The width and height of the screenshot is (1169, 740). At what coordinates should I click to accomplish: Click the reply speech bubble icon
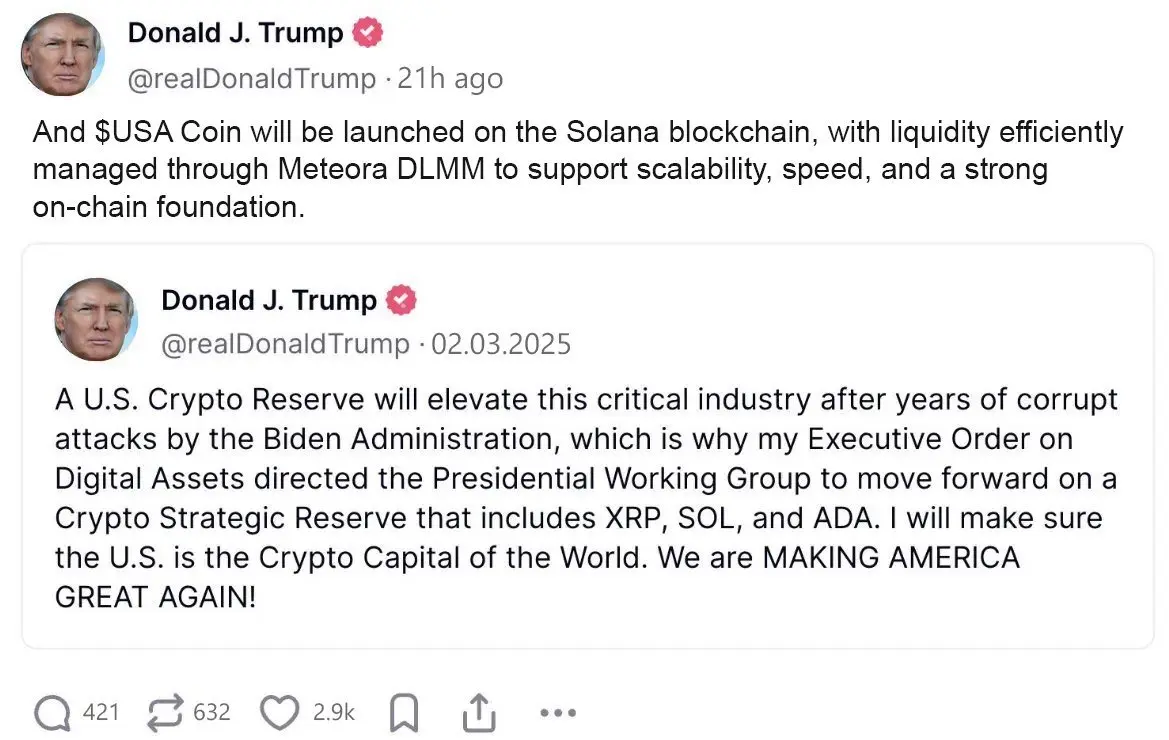tap(52, 713)
